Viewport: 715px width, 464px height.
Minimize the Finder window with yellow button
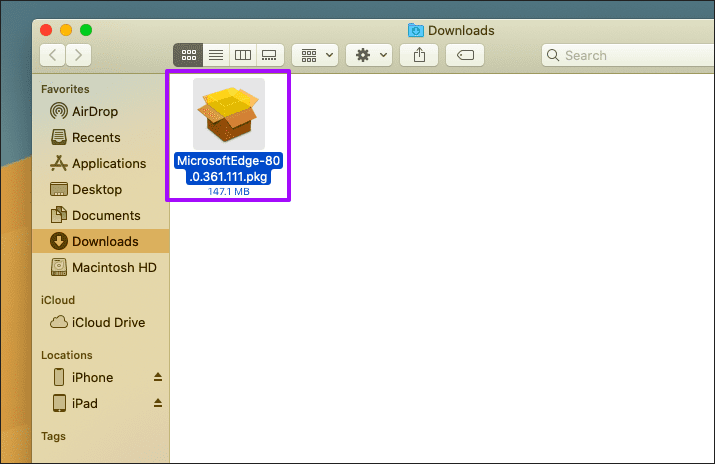click(66, 30)
